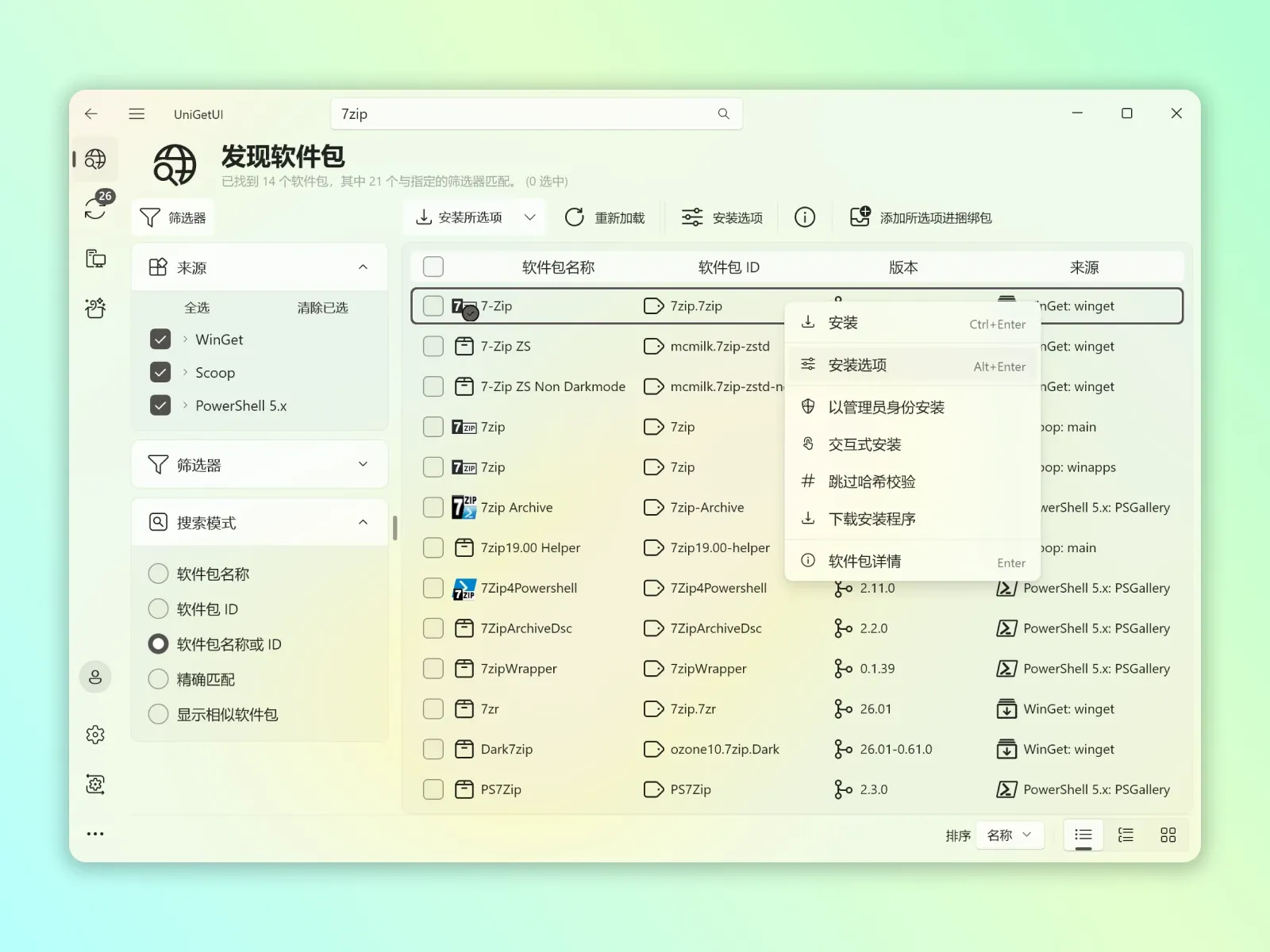Check the 7zip Archive row checkbox
This screenshot has width=1270, height=952.
pos(433,507)
